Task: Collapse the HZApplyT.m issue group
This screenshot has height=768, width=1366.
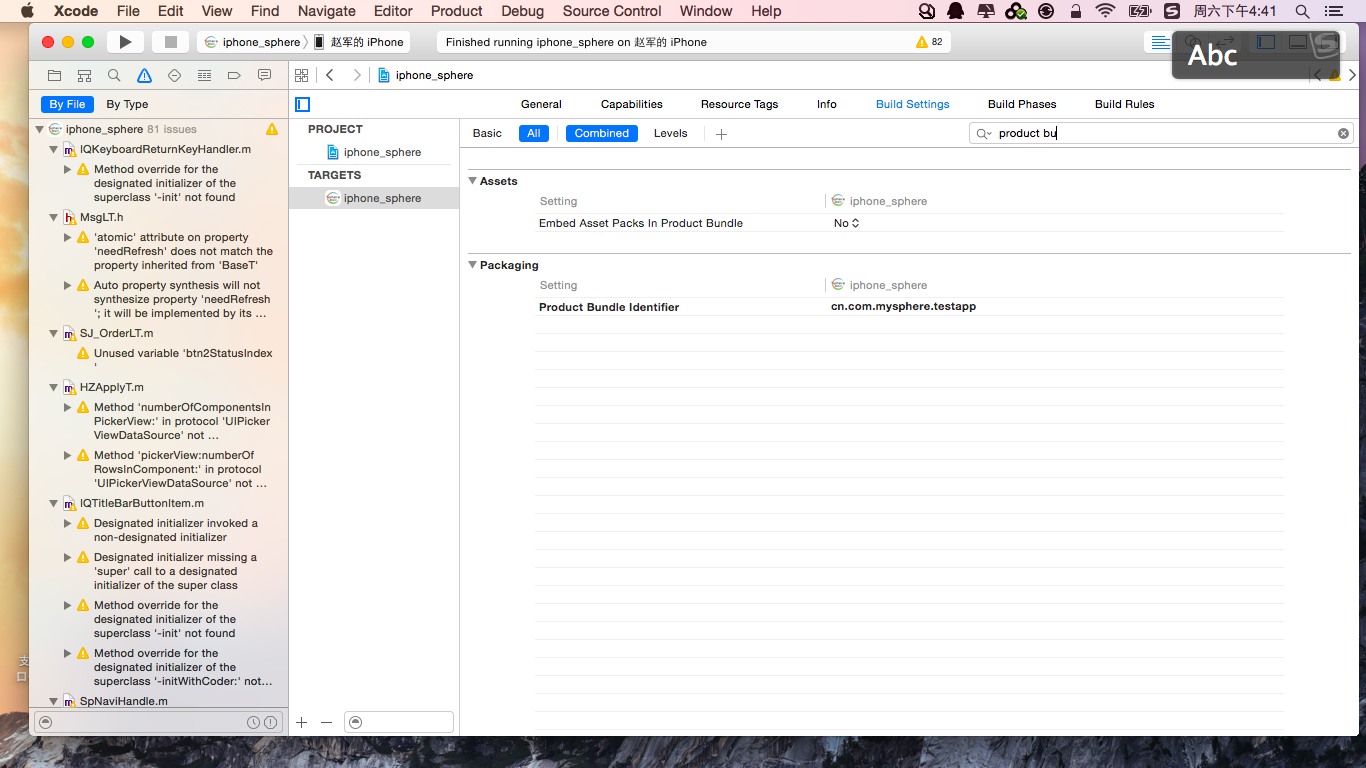Action: click(54, 387)
